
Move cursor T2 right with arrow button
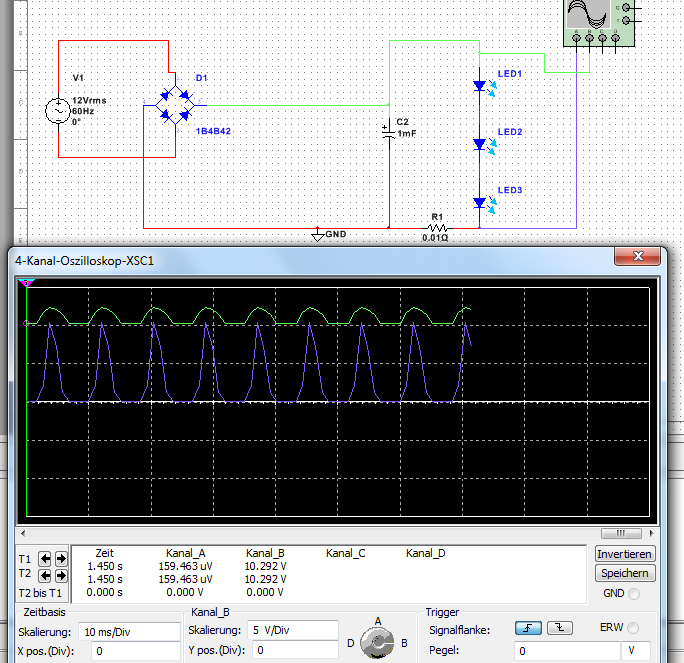tap(62, 576)
